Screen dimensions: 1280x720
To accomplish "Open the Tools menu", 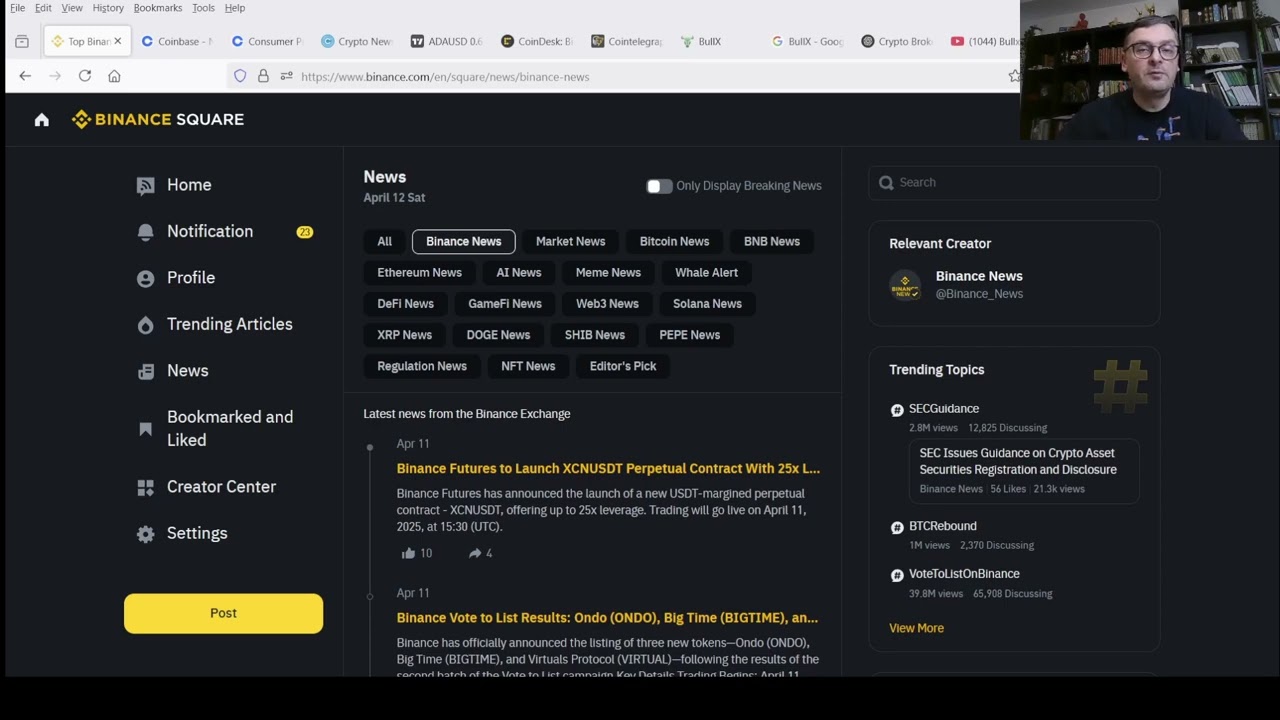I will [x=203, y=8].
